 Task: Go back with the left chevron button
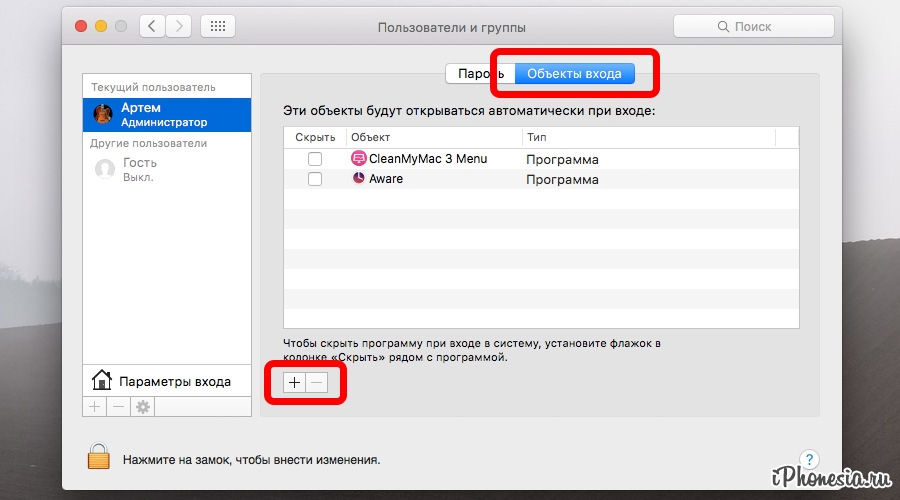click(x=152, y=26)
